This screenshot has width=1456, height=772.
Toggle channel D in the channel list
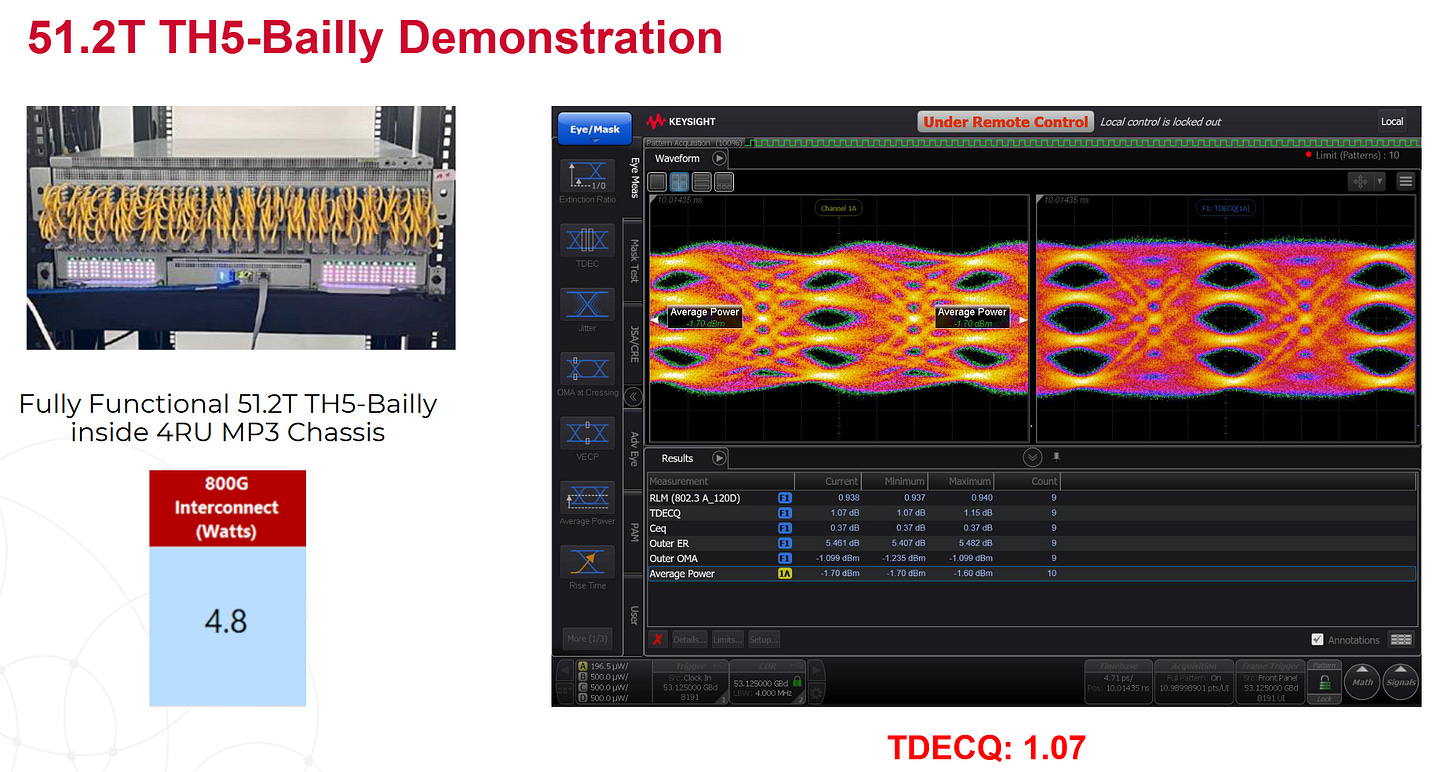(x=582, y=697)
